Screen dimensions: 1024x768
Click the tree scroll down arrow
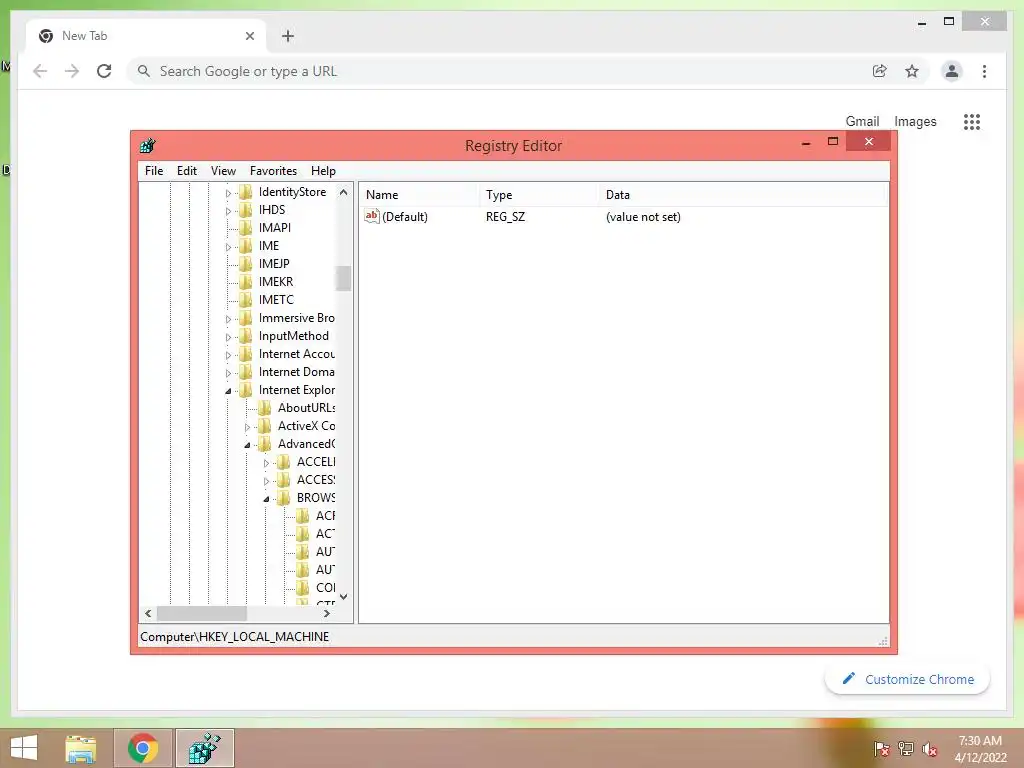pyautogui.click(x=344, y=596)
